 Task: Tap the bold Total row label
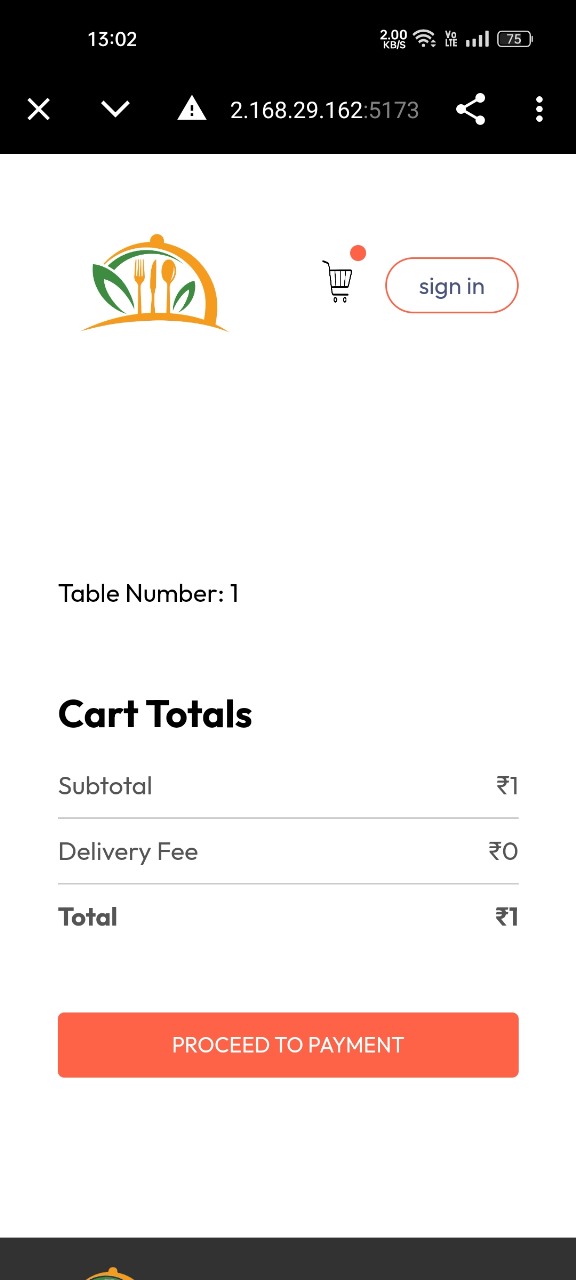88,917
